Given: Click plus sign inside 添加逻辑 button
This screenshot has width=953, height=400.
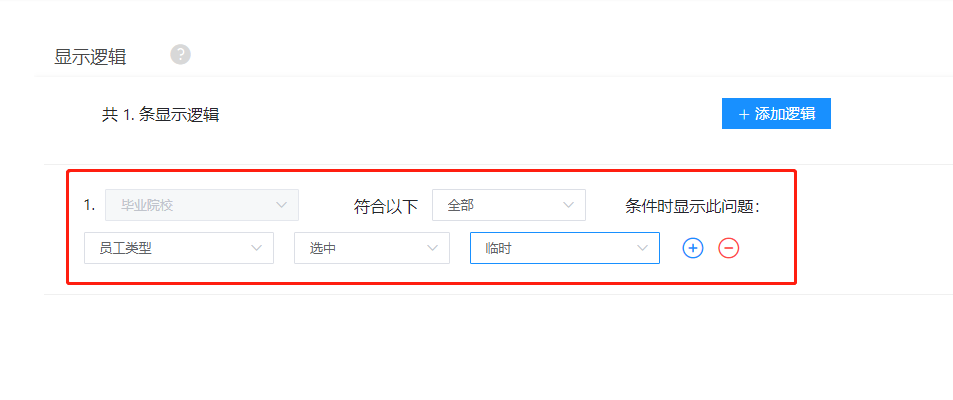Looking at the screenshot, I should (x=743, y=114).
